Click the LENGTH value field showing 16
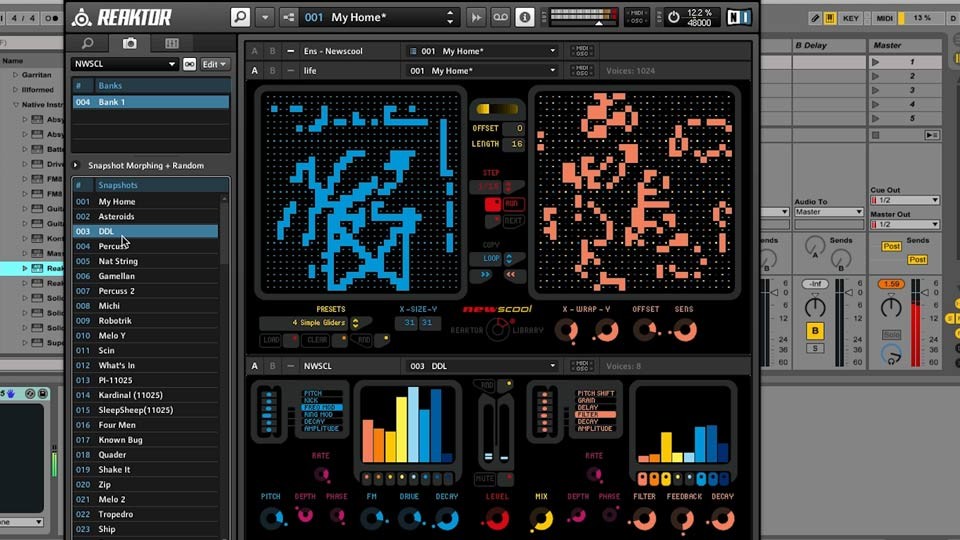Screen dimensions: 960x540 pos(513,144)
